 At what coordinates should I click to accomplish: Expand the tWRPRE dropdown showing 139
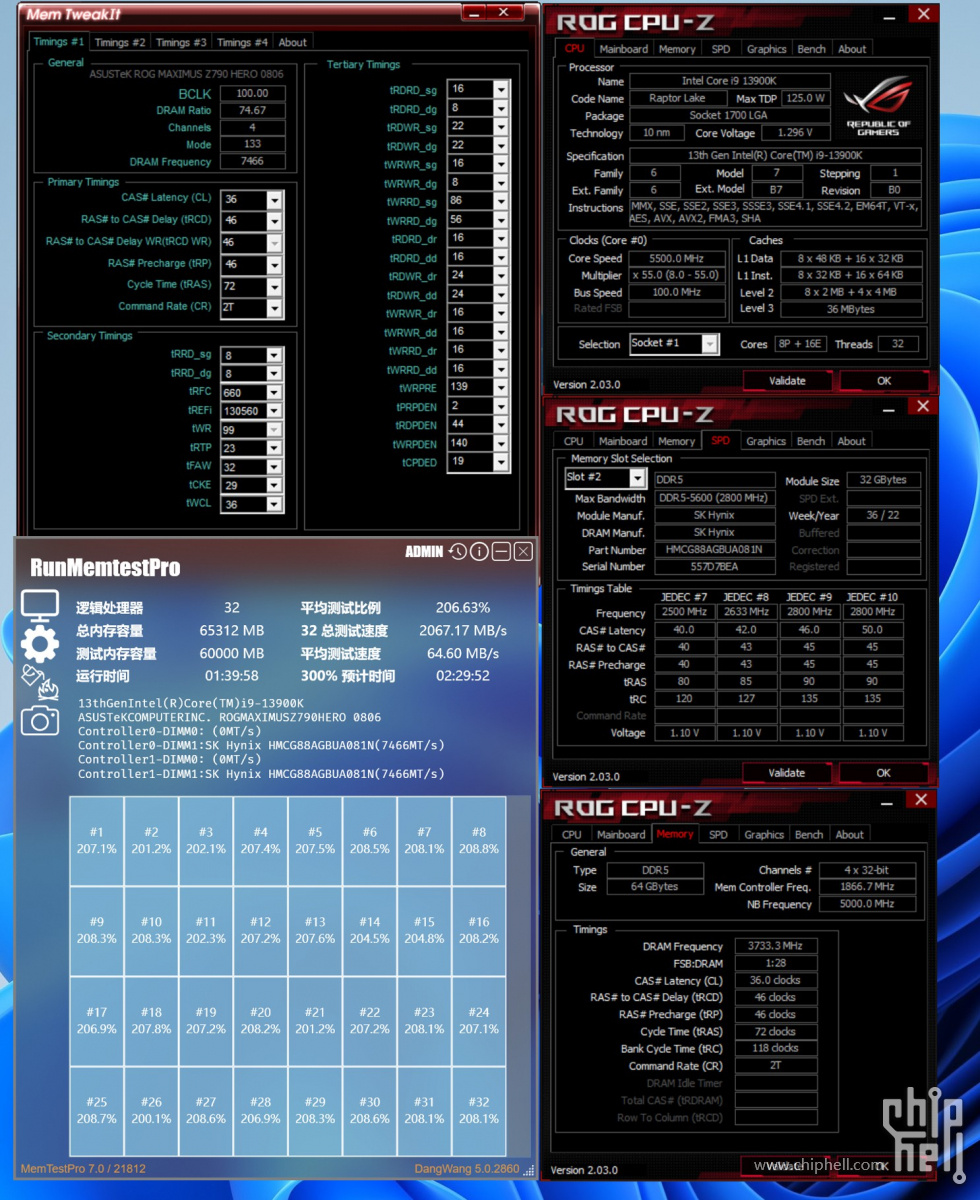pos(501,387)
